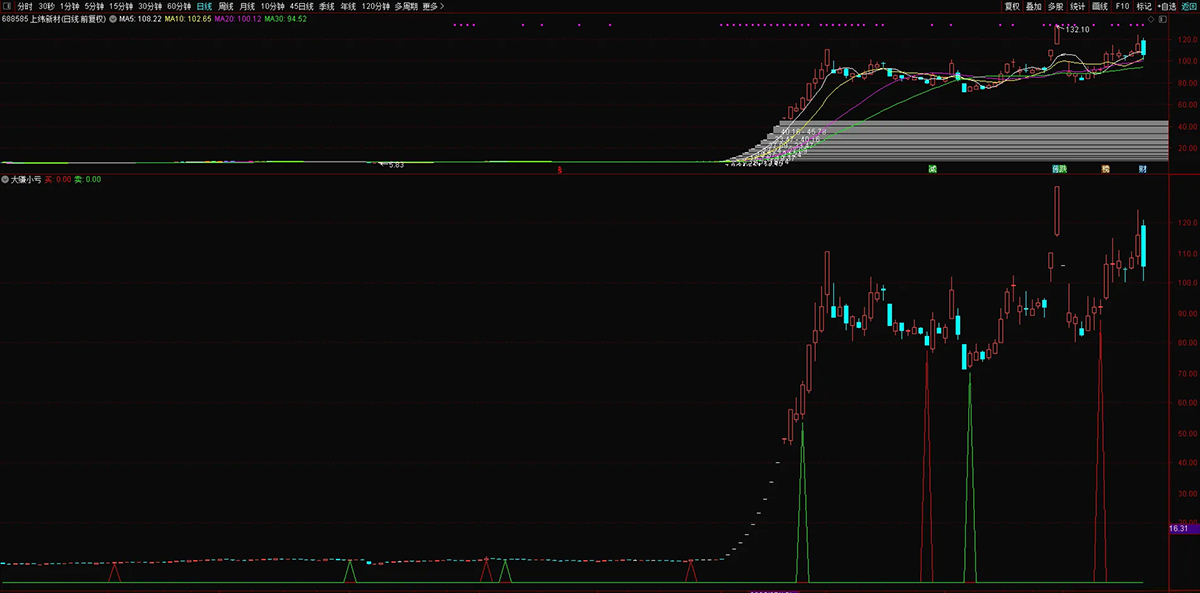Screen dimensions: 1200x593
Task: Click the 财 event marker on chart
Action: (1143, 169)
